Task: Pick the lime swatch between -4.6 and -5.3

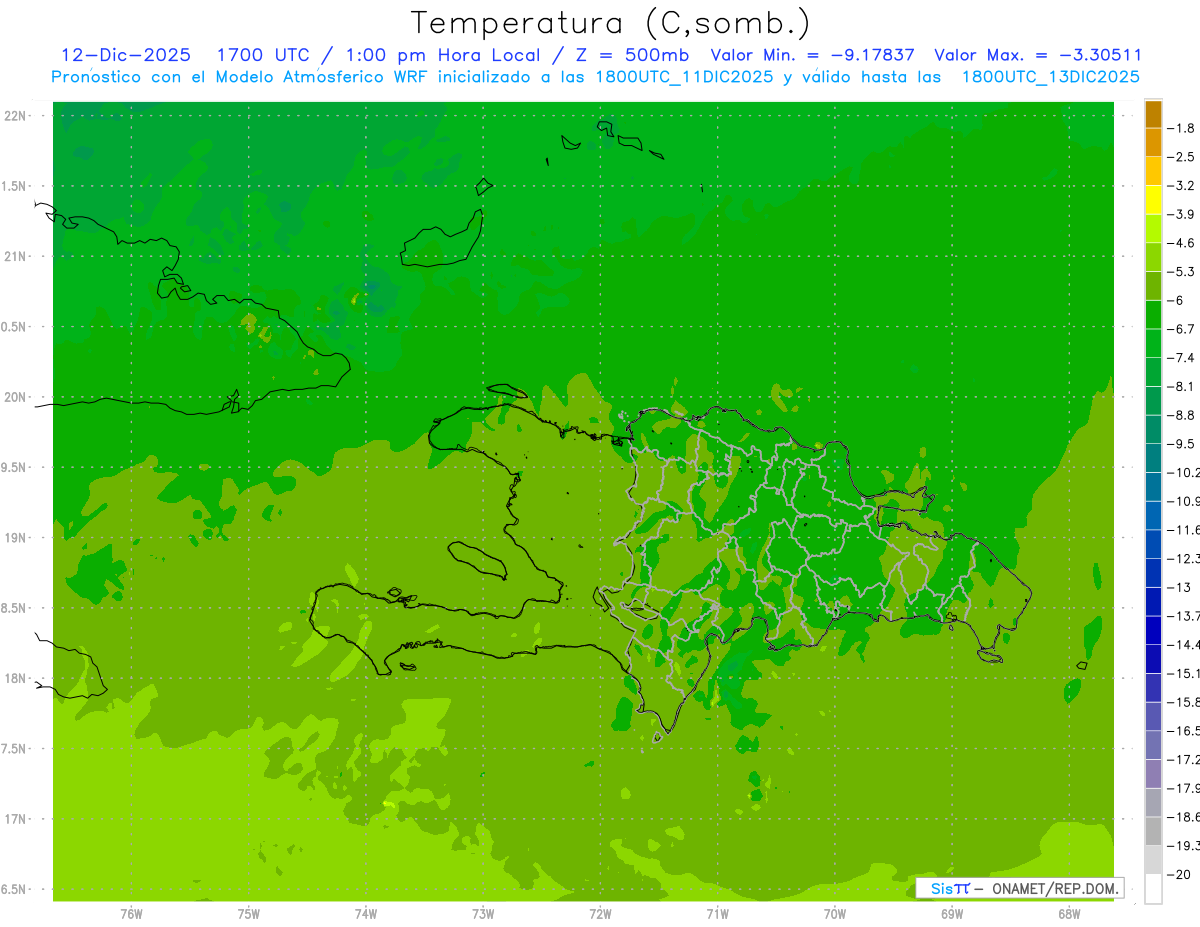Action: 1153,257
